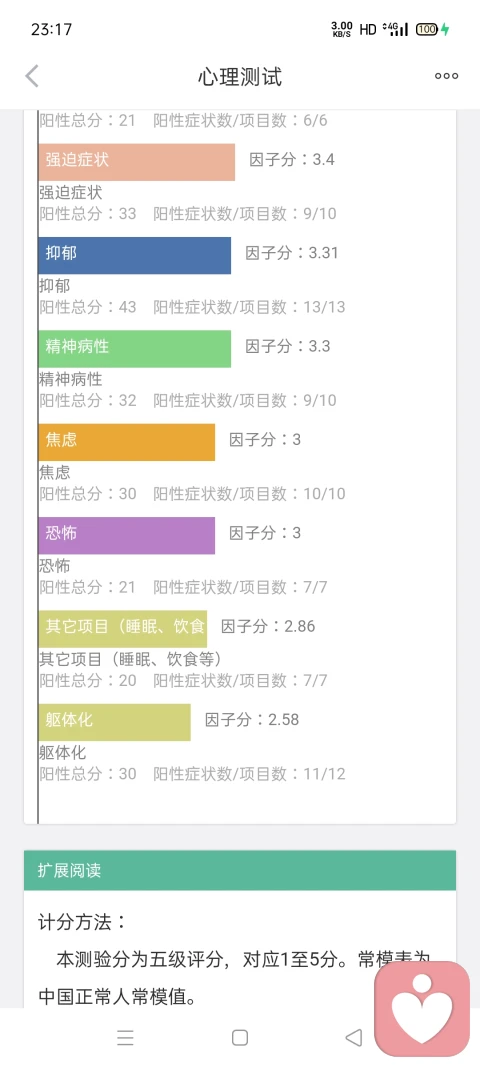Select the purple 恐怖 bar
The image size is (480, 1067).
tap(127, 536)
